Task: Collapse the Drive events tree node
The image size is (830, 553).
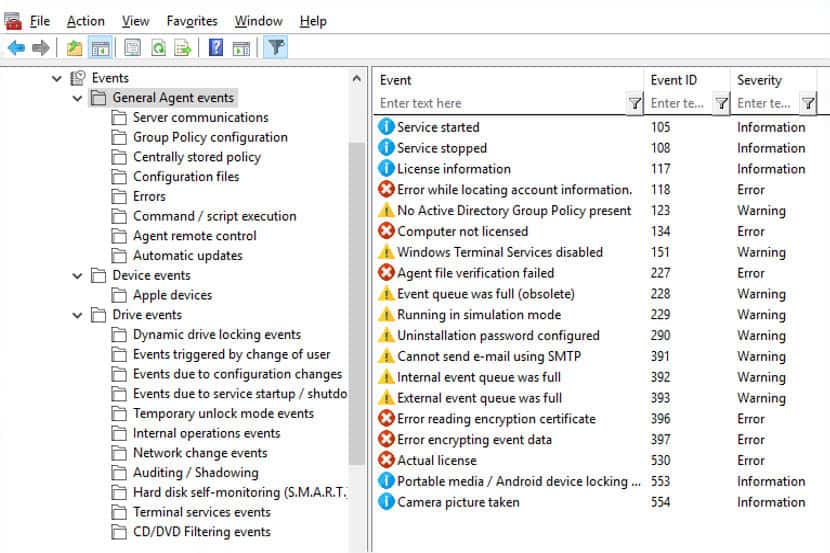Action: [x=78, y=315]
